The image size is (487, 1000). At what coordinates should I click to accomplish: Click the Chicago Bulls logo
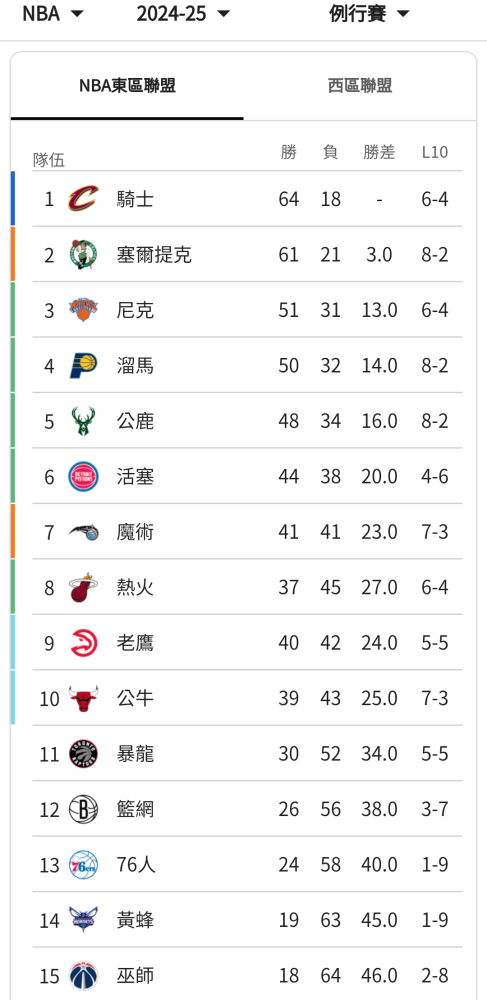pyautogui.click(x=84, y=698)
